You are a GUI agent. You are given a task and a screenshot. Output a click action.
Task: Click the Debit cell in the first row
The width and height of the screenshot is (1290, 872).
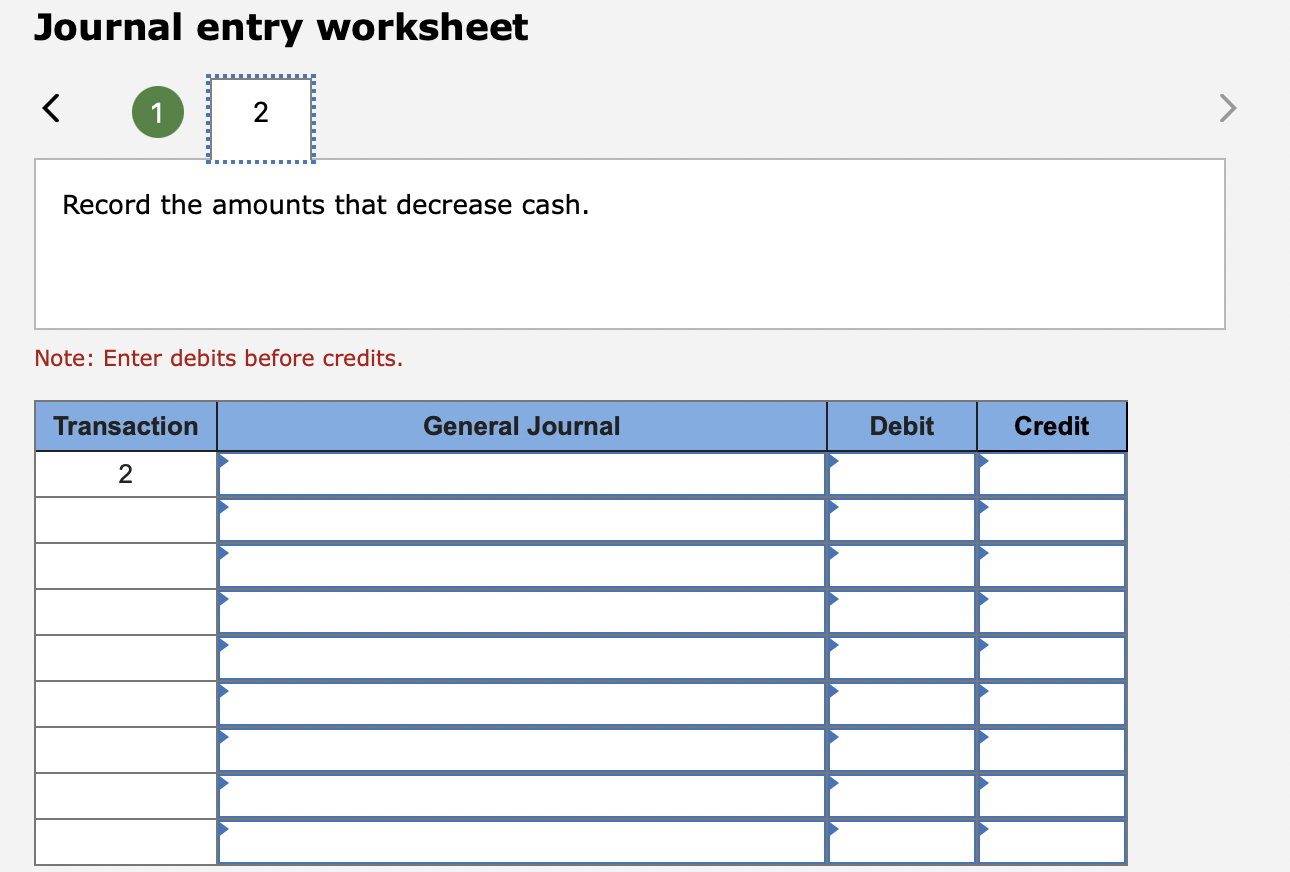[902, 474]
